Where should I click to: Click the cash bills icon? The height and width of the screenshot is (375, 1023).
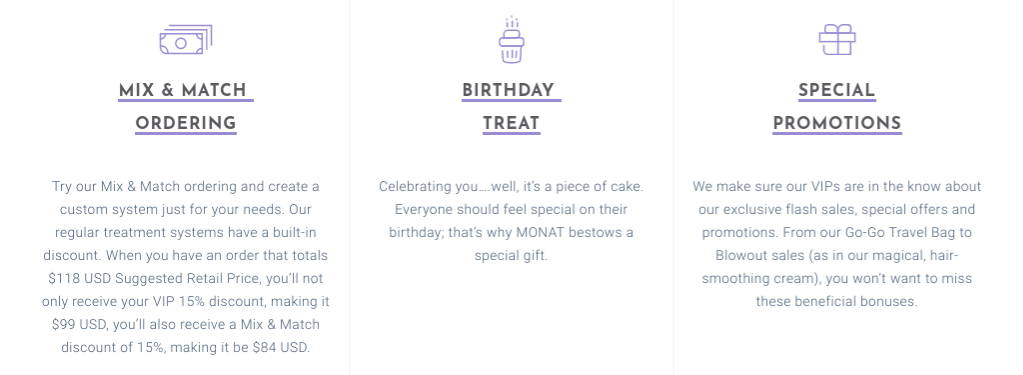(186, 39)
